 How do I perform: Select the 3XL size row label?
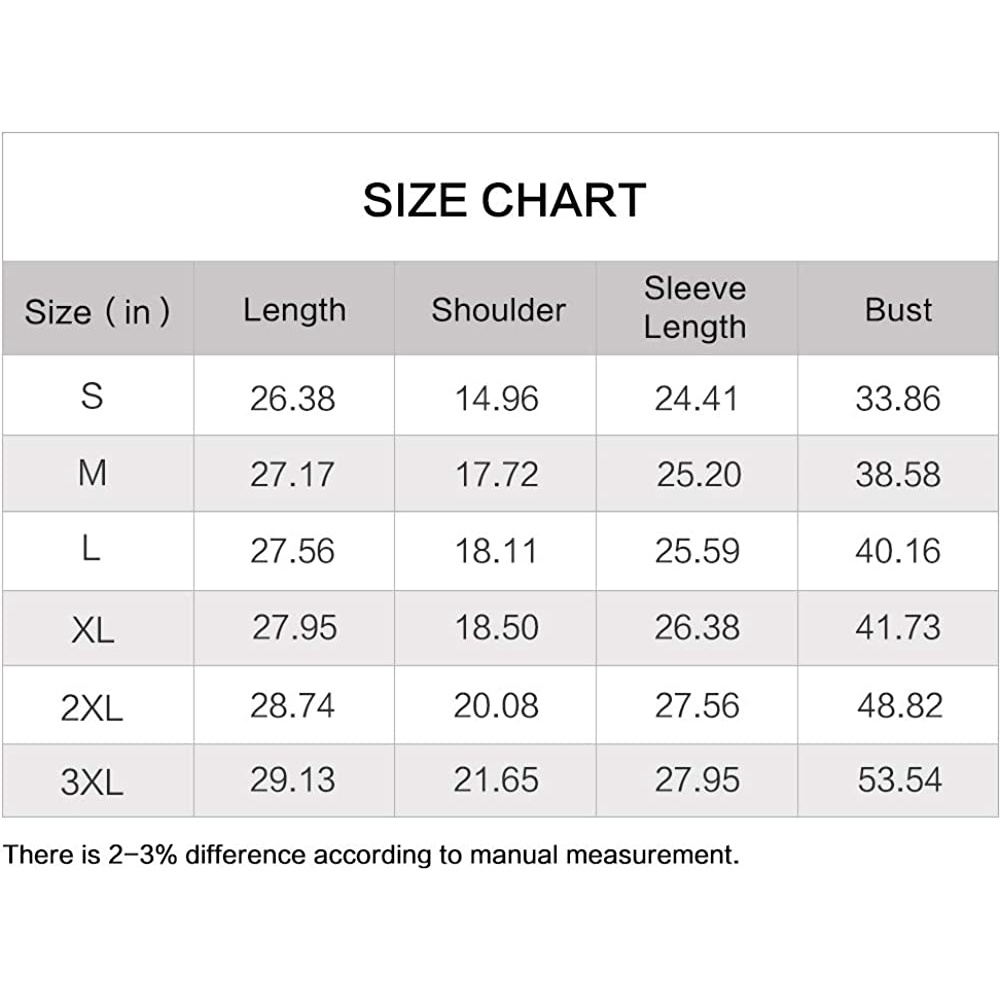(x=91, y=781)
